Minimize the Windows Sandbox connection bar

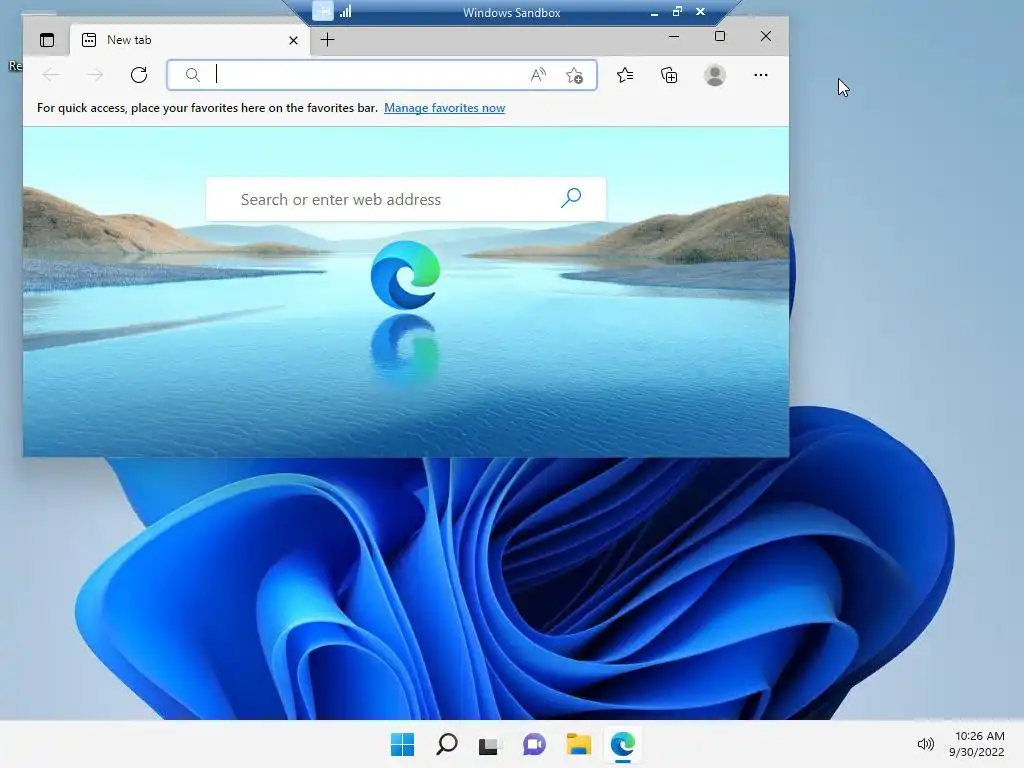tap(654, 12)
